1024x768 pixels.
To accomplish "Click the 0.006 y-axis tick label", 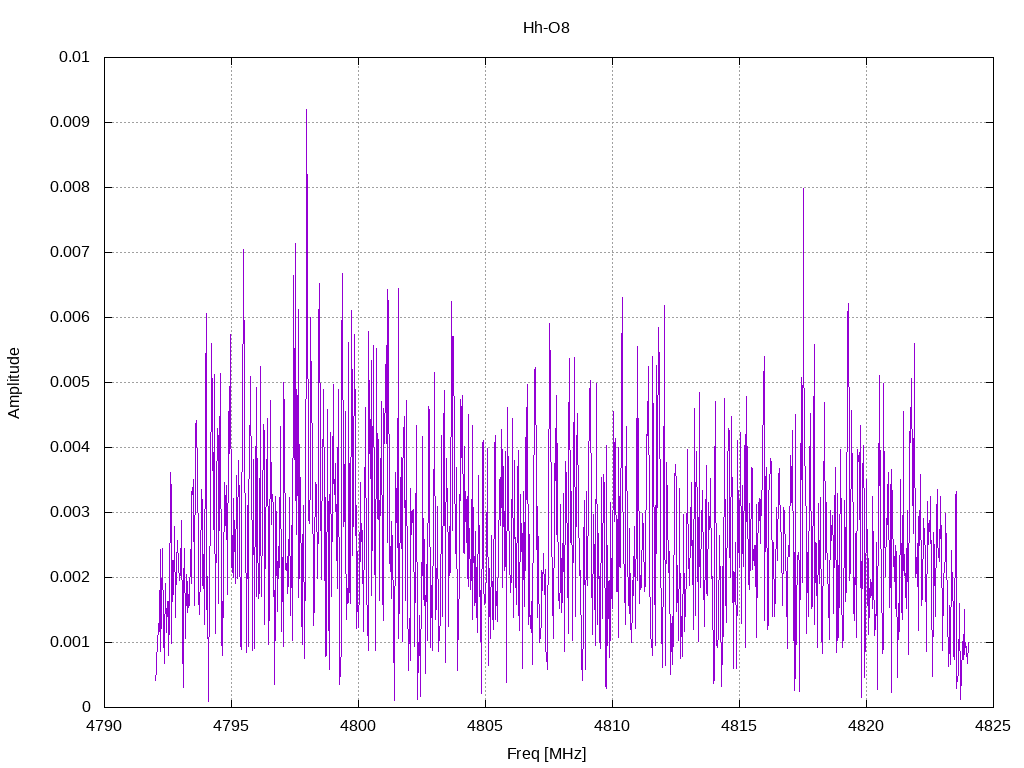I will (x=70, y=317).
